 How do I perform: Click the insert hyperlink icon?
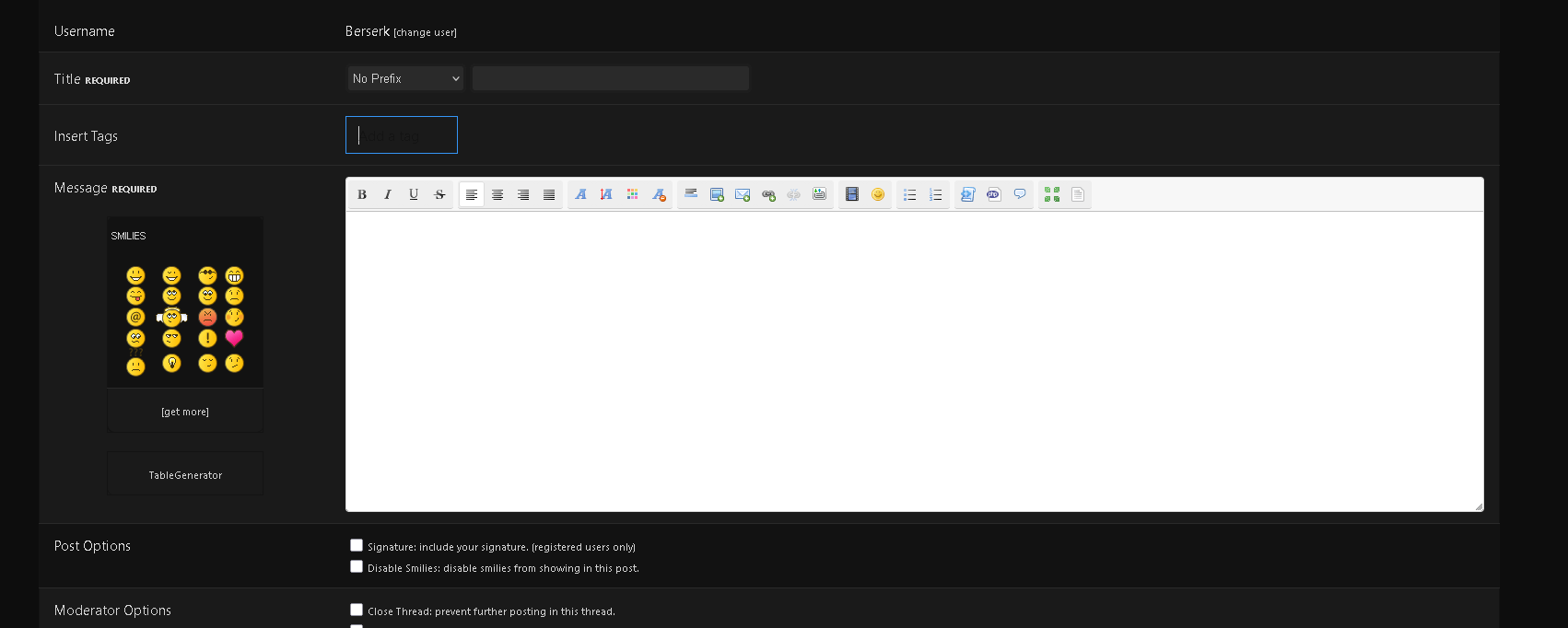[x=768, y=194]
